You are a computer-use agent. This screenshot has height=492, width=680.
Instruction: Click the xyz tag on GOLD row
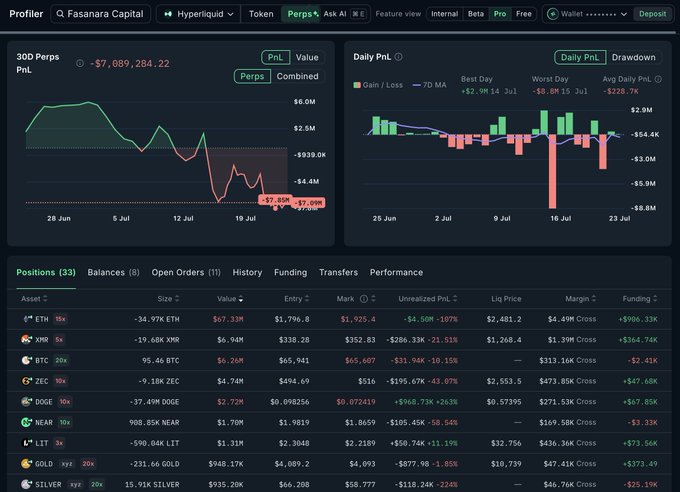tap(66, 464)
